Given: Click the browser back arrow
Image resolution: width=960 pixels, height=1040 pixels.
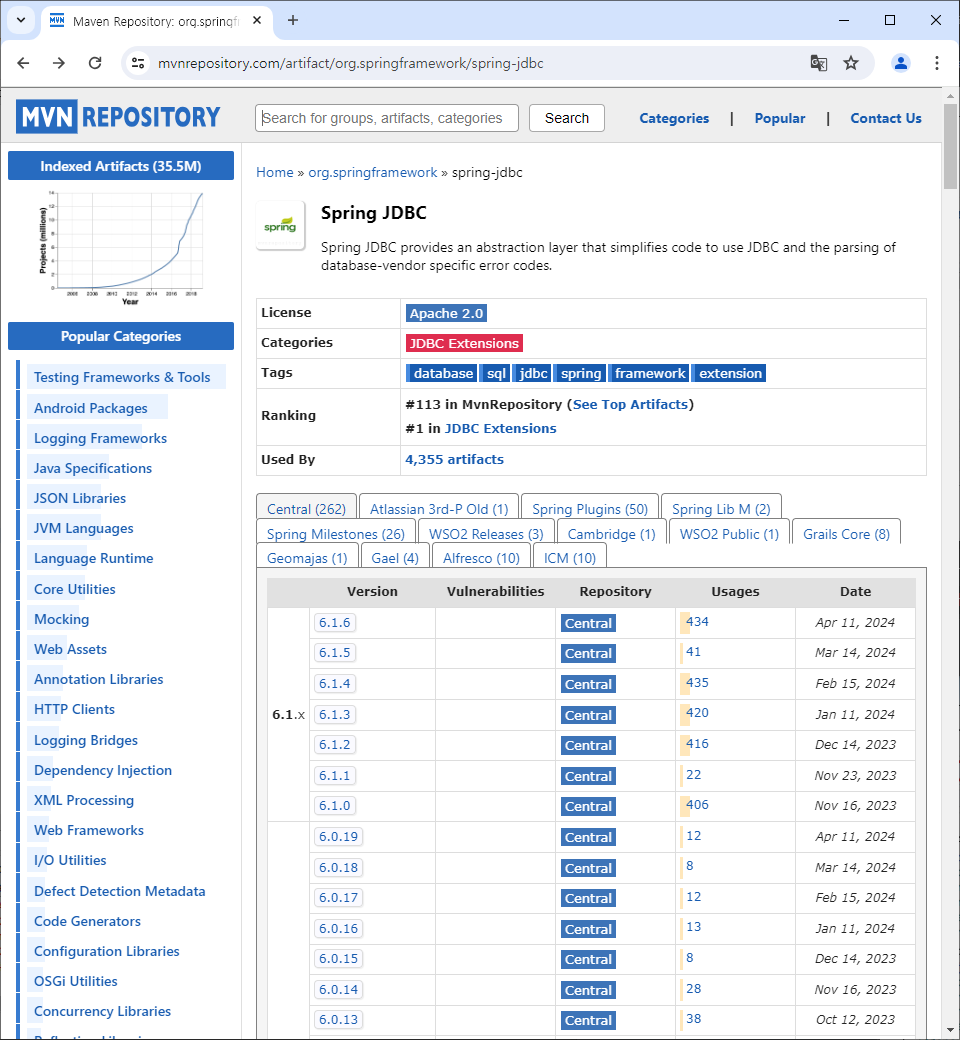Looking at the screenshot, I should click(x=23, y=63).
